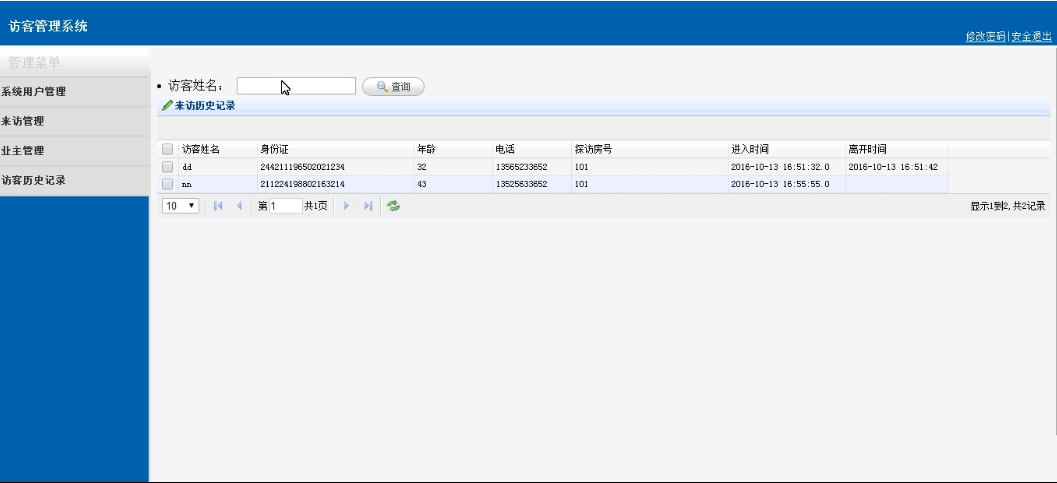
Task: Select the checkbox for visitor dd
Action: pos(167,166)
